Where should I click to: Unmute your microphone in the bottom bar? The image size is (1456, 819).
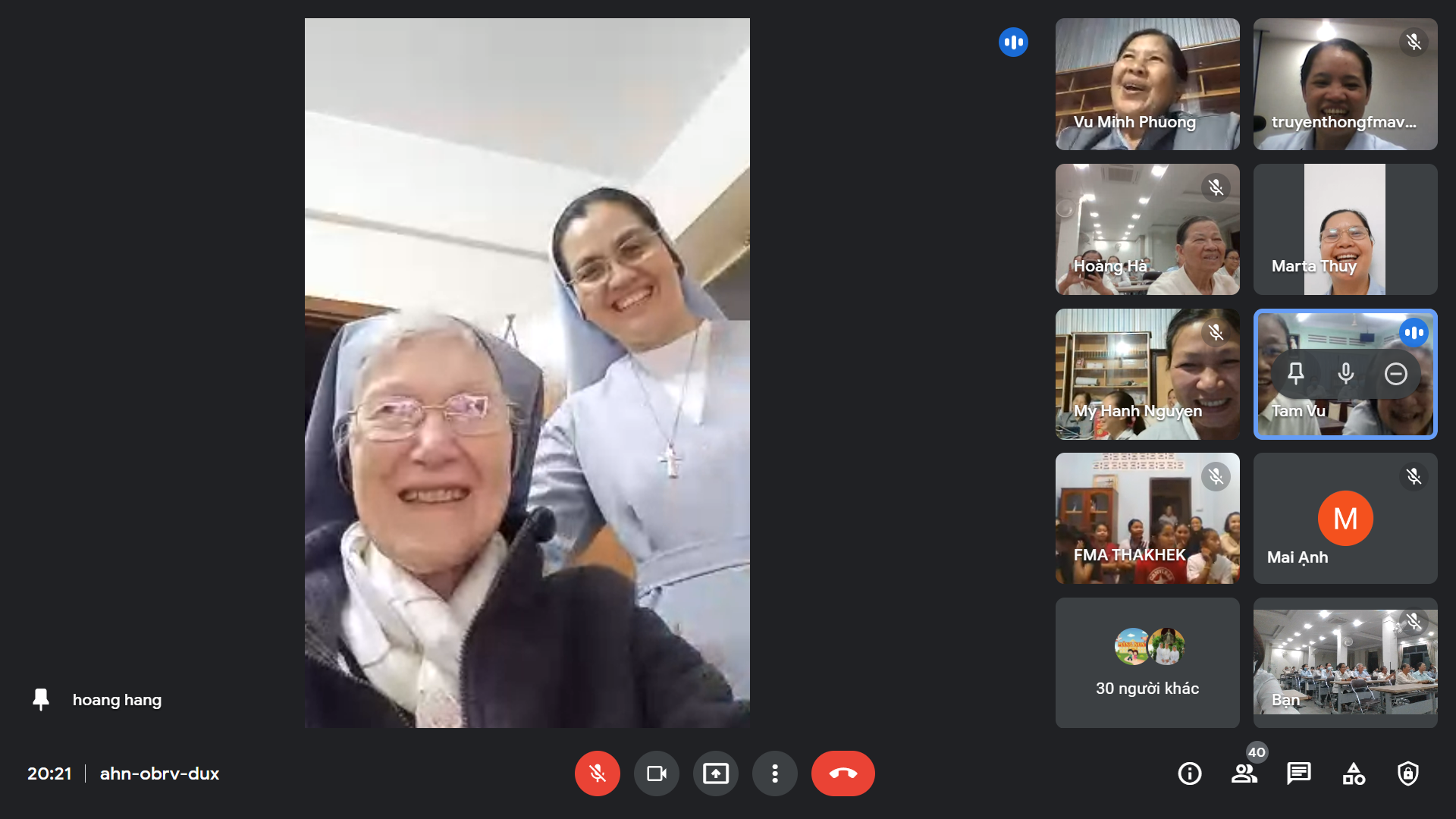coord(598,773)
